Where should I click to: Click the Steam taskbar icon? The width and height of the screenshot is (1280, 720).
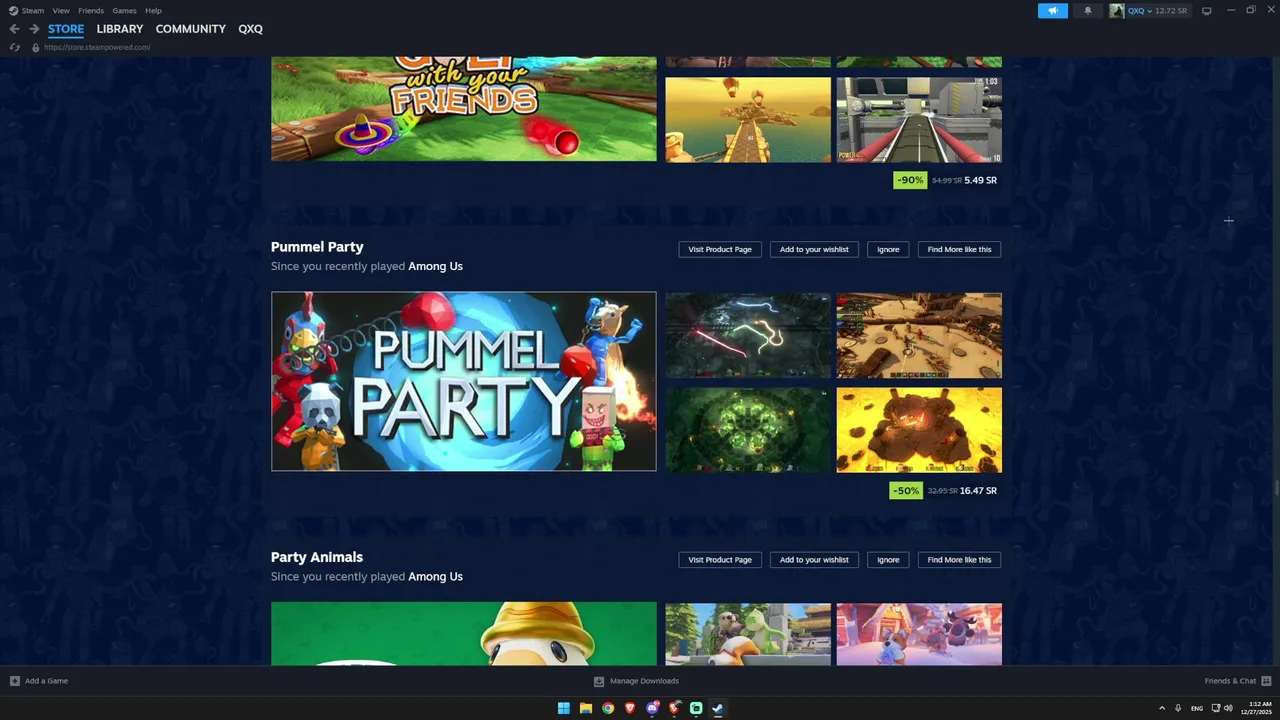pos(718,708)
